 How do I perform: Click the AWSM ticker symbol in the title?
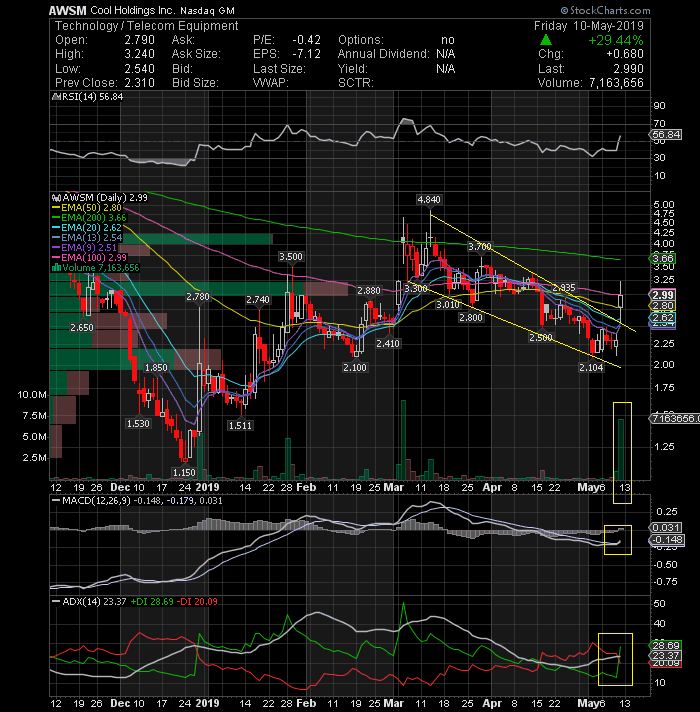[68, 10]
